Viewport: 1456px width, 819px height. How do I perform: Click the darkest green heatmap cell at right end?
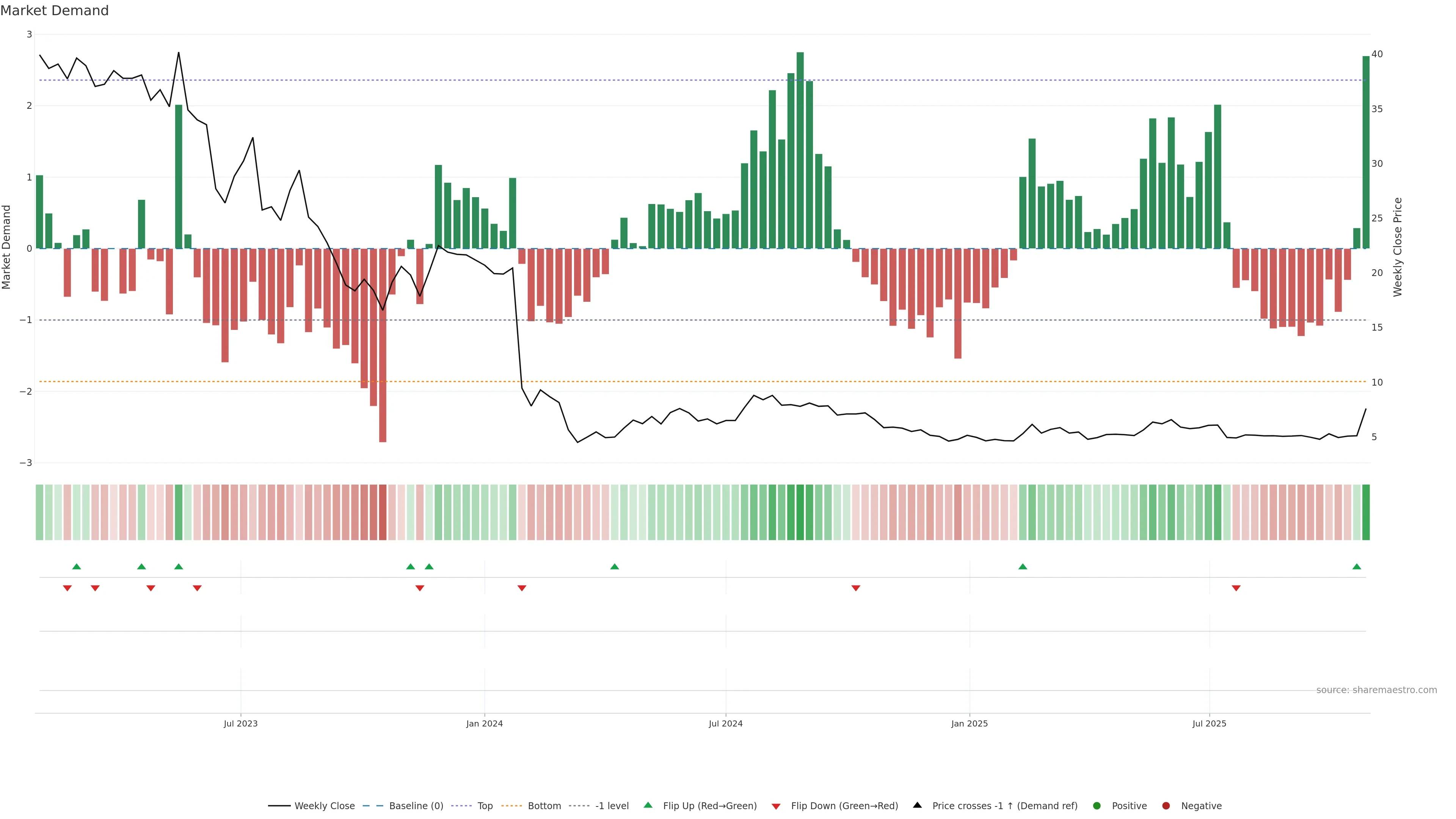coord(1366,512)
